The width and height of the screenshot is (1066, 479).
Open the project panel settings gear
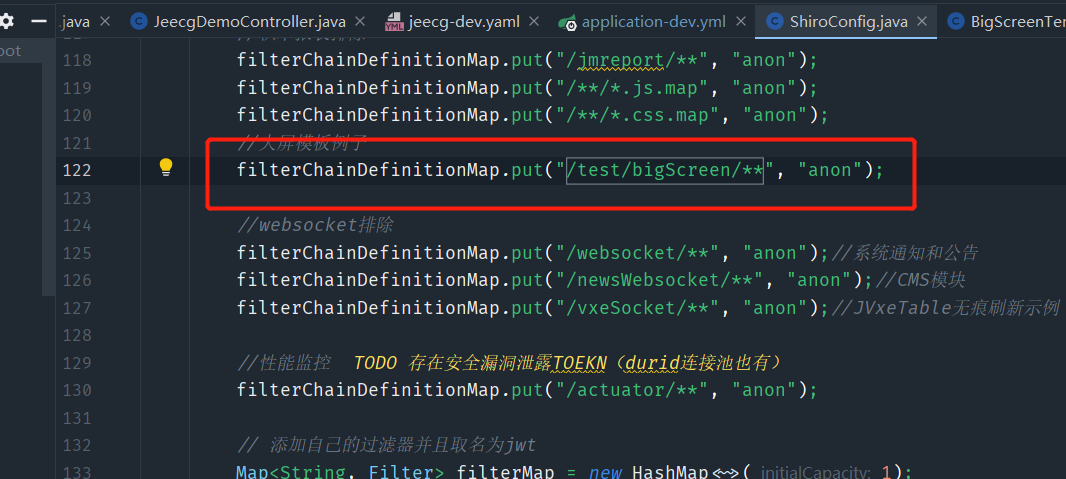[x=6, y=21]
